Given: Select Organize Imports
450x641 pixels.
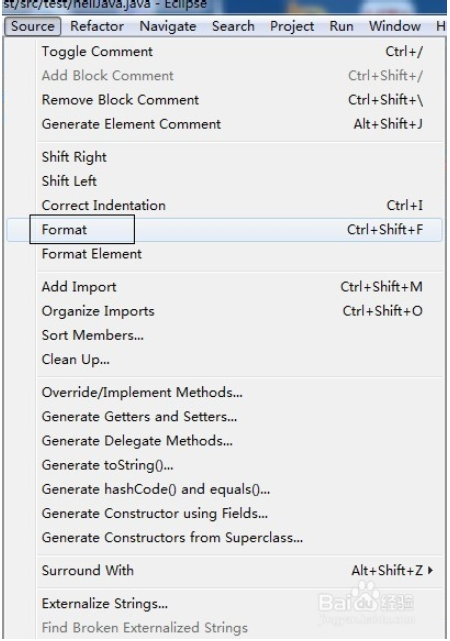Looking at the screenshot, I should 225,311.
